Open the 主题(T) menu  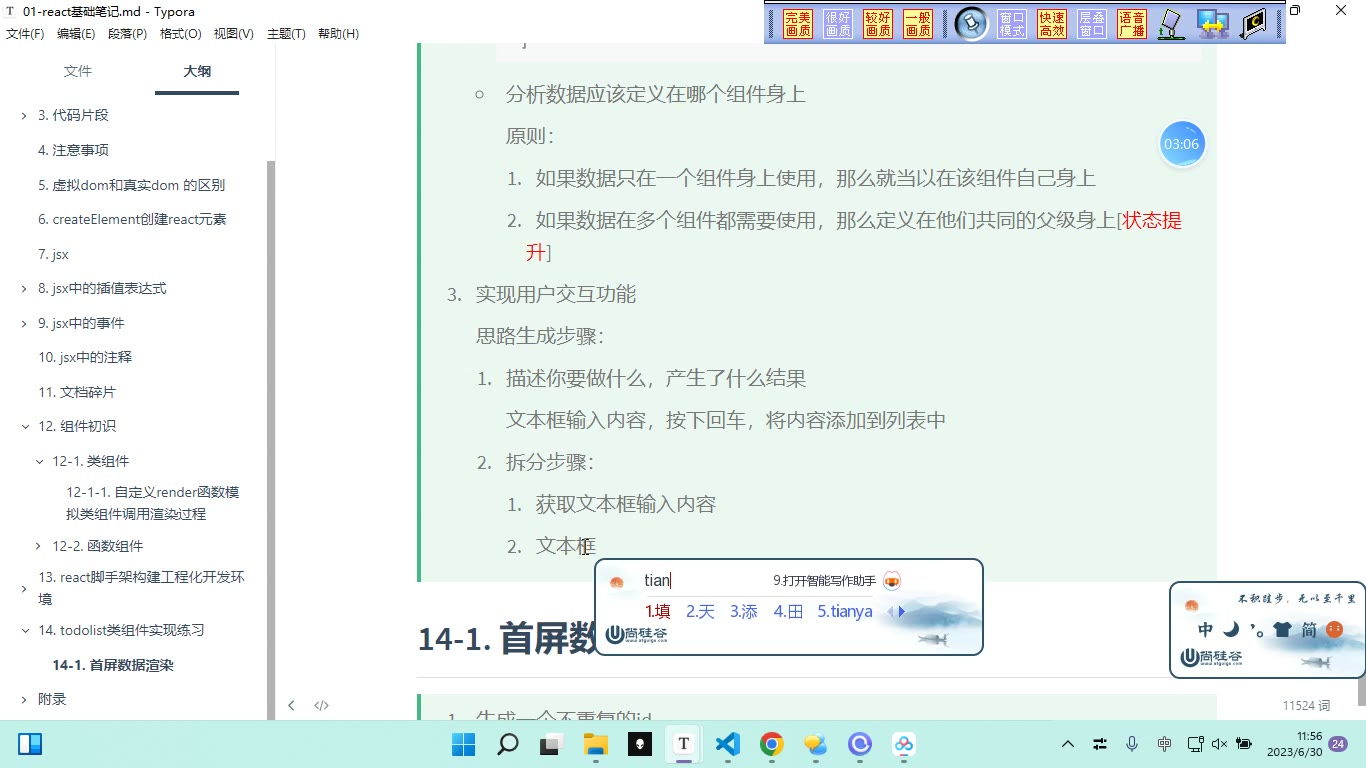[286, 34]
